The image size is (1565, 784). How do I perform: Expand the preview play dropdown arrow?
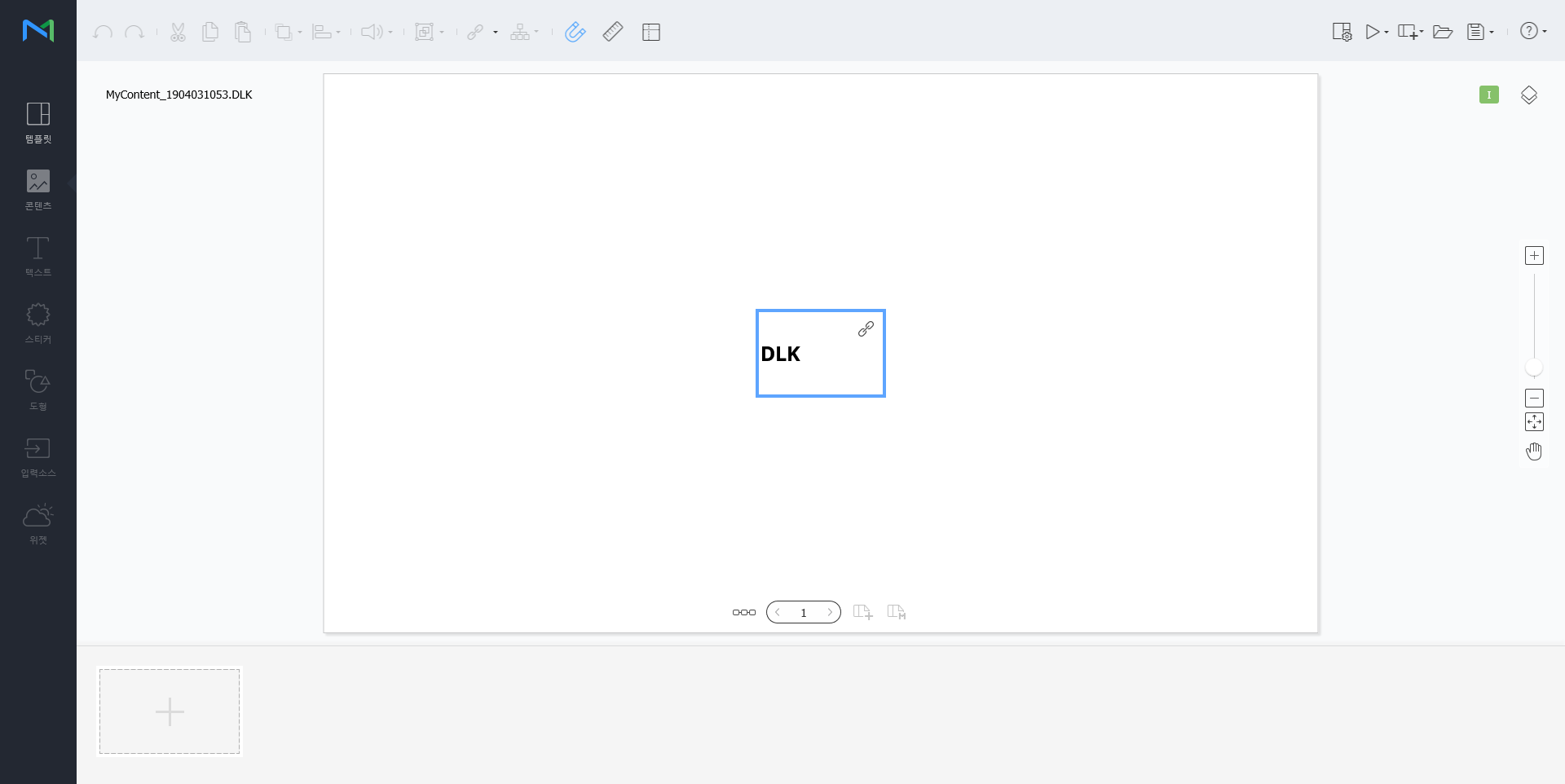(1386, 33)
